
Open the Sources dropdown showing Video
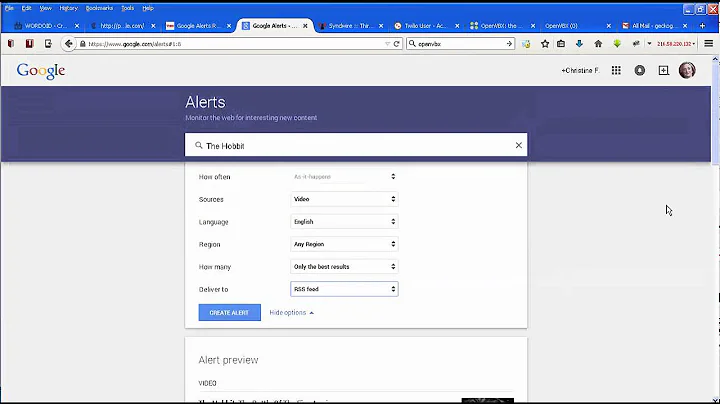coord(344,199)
